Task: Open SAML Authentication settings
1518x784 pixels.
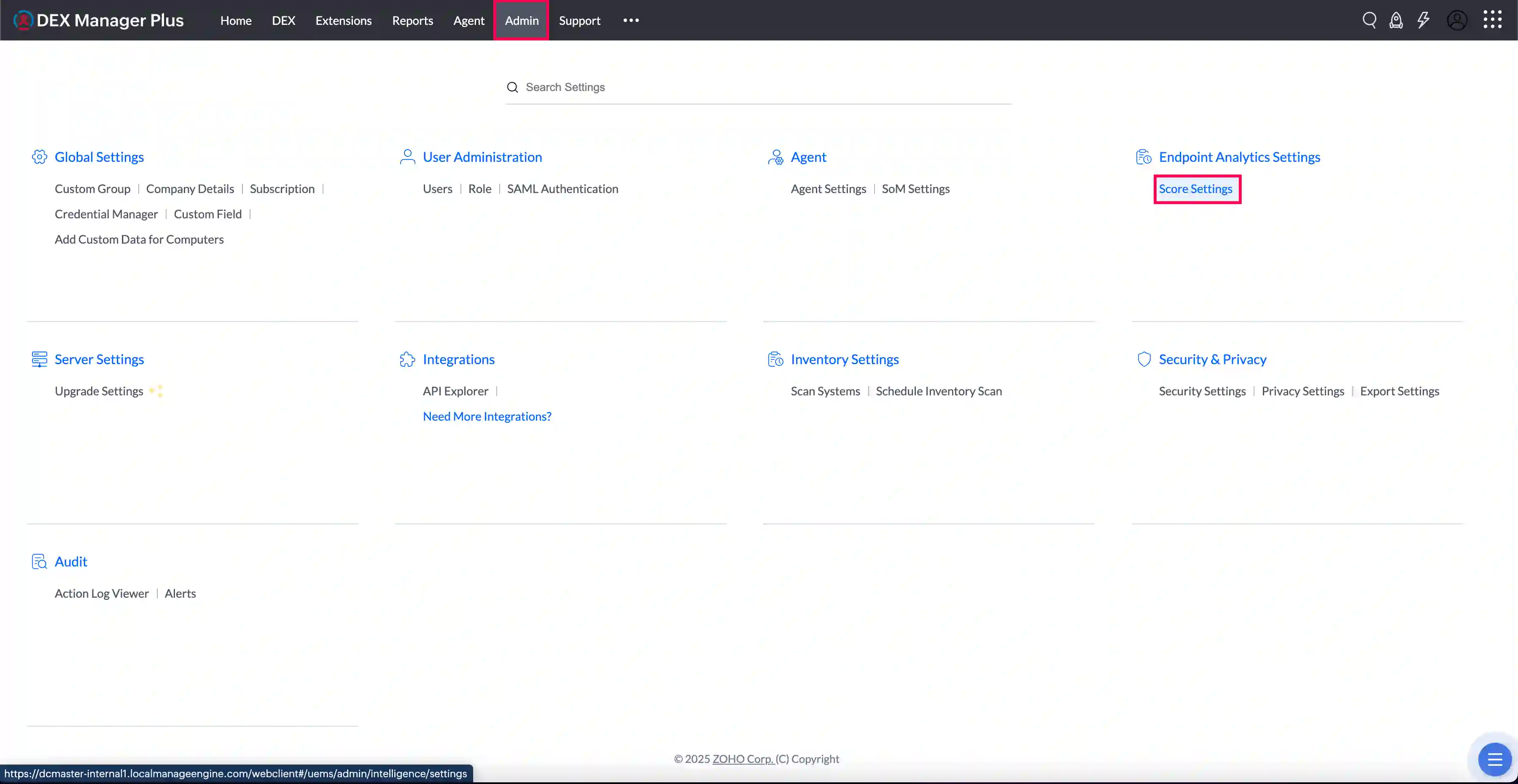Action: point(563,188)
